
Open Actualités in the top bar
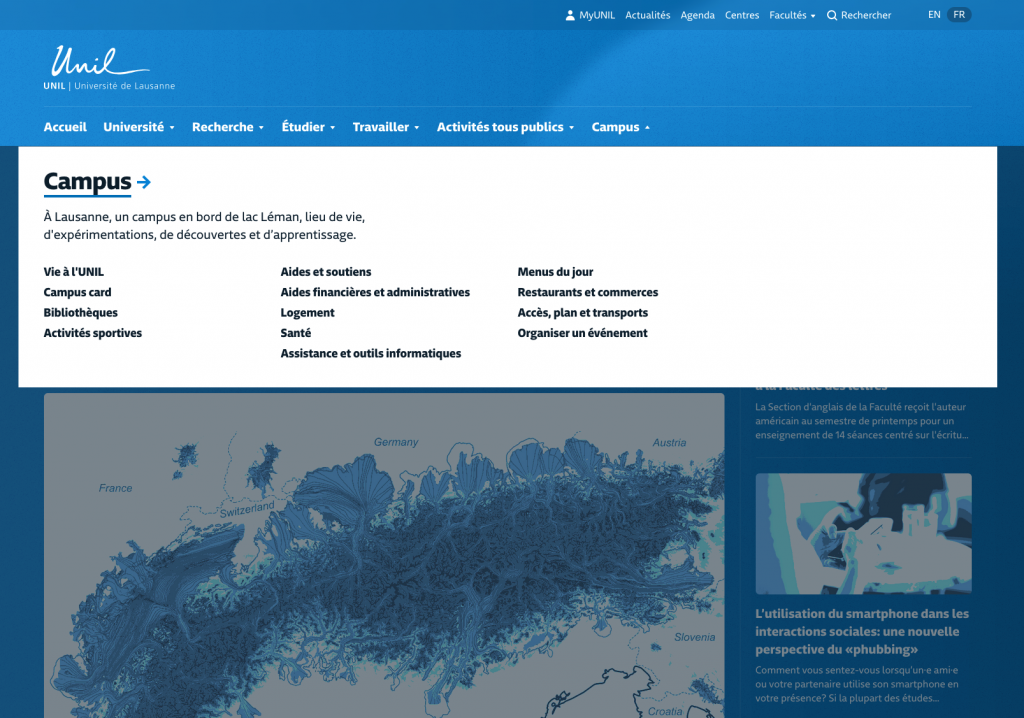(x=647, y=15)
